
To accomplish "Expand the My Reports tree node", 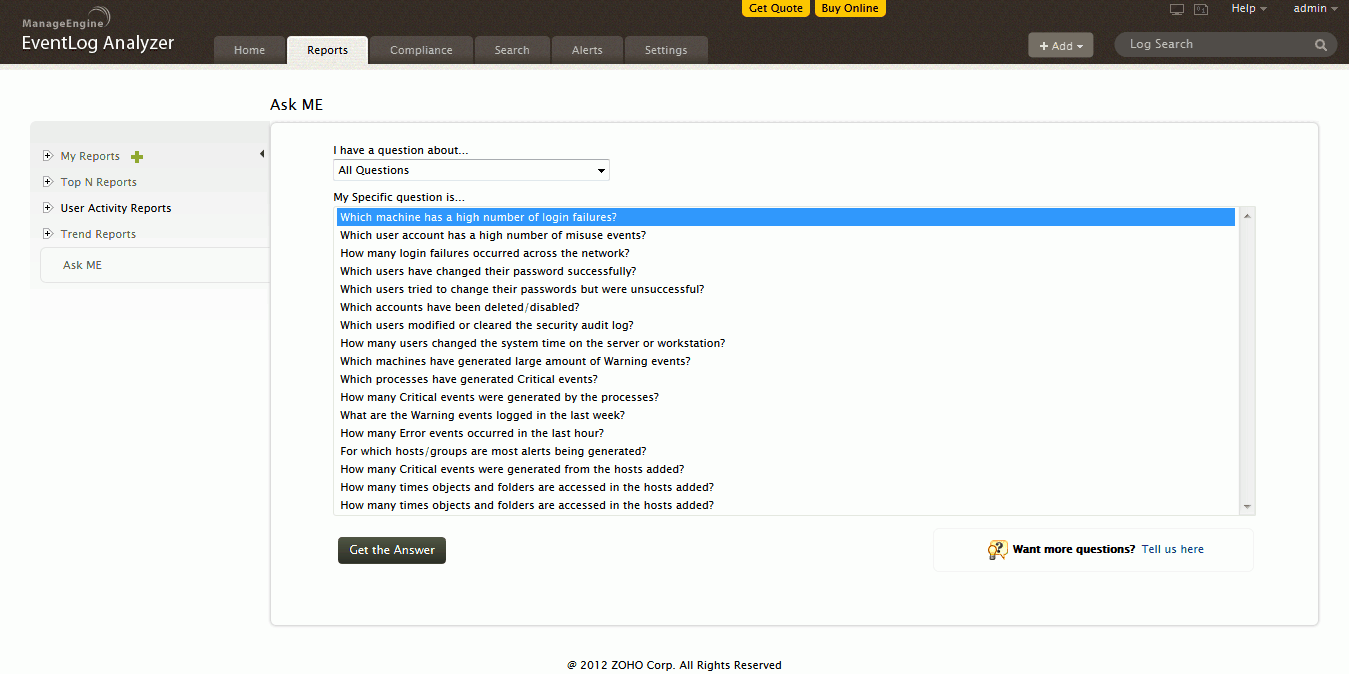I will (47, 156).
